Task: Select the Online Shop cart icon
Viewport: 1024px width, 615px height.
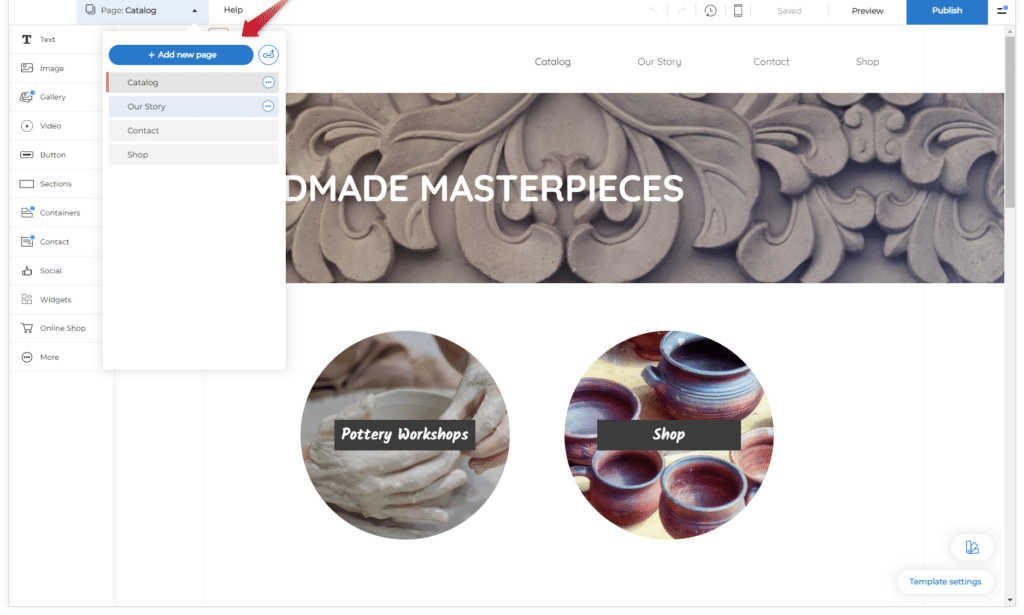Action: coord(27,328)
